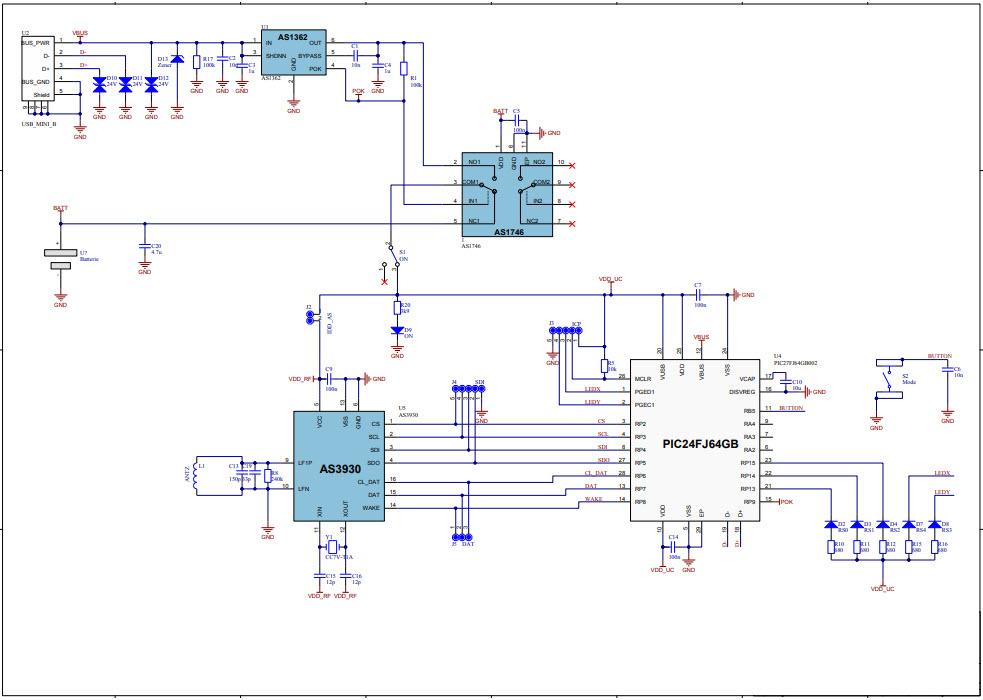Select LED D2 in the RS0 row
The width and height of the screenshot is (983, 700).
click(831, 523)
